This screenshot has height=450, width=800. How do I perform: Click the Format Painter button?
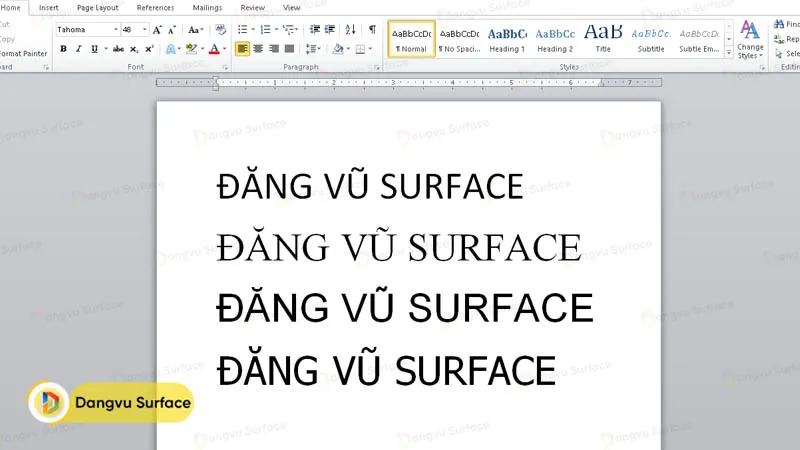point(22,52)
